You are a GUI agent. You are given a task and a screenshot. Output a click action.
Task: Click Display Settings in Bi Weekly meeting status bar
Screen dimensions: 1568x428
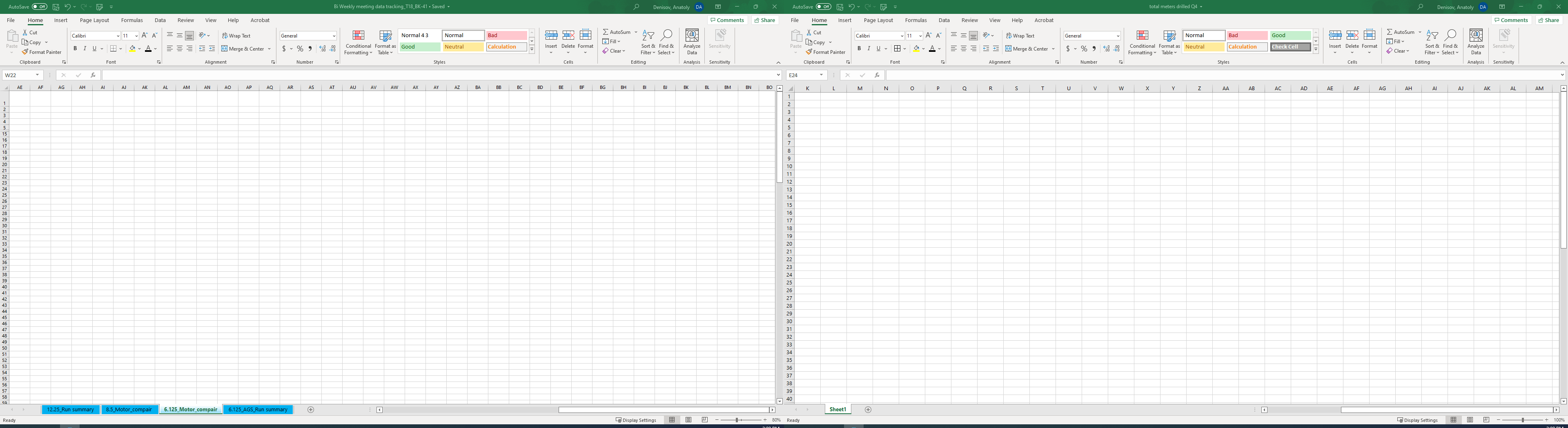(x=636, y=420)
